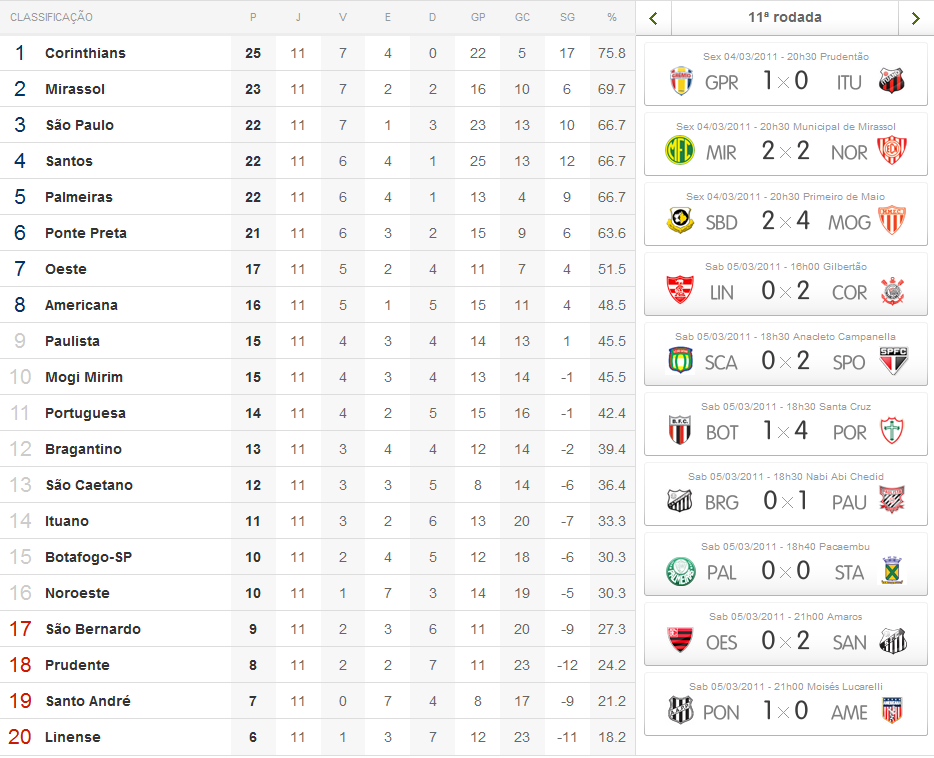The width and height of the screenshot is (934, 758).
Task: Select Santo André in the classification table
Action: click(88, 701)
